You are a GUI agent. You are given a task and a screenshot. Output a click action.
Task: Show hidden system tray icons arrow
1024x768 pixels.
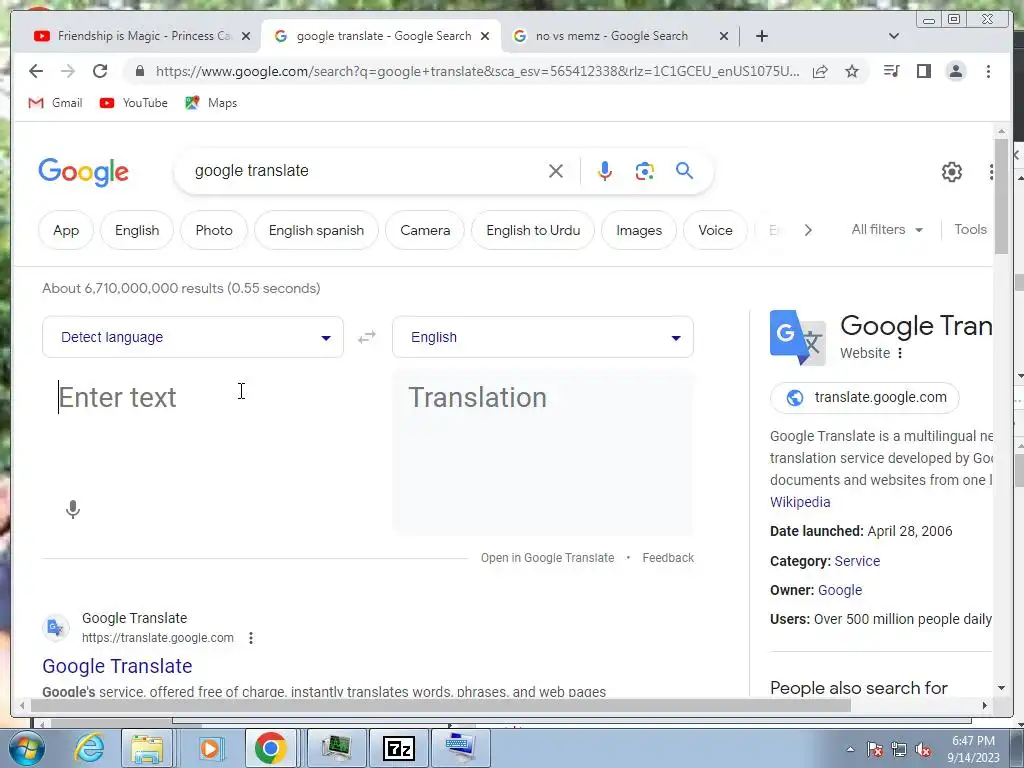[850, 749]
